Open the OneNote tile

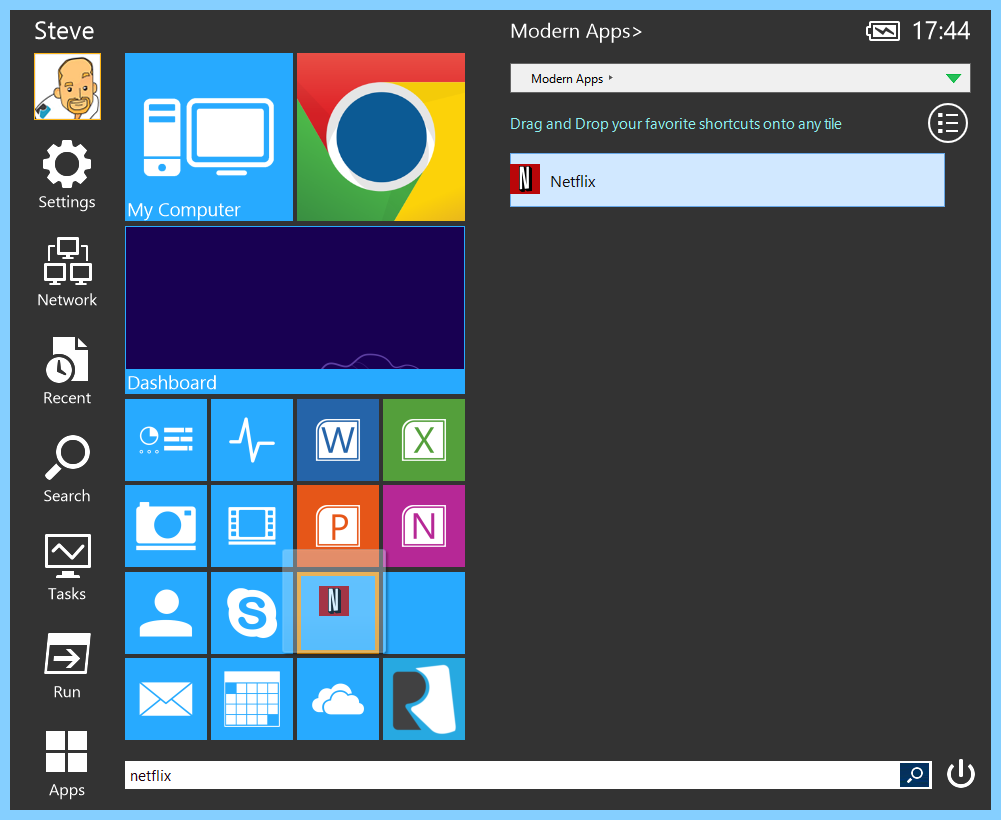(x=424, y=526)
